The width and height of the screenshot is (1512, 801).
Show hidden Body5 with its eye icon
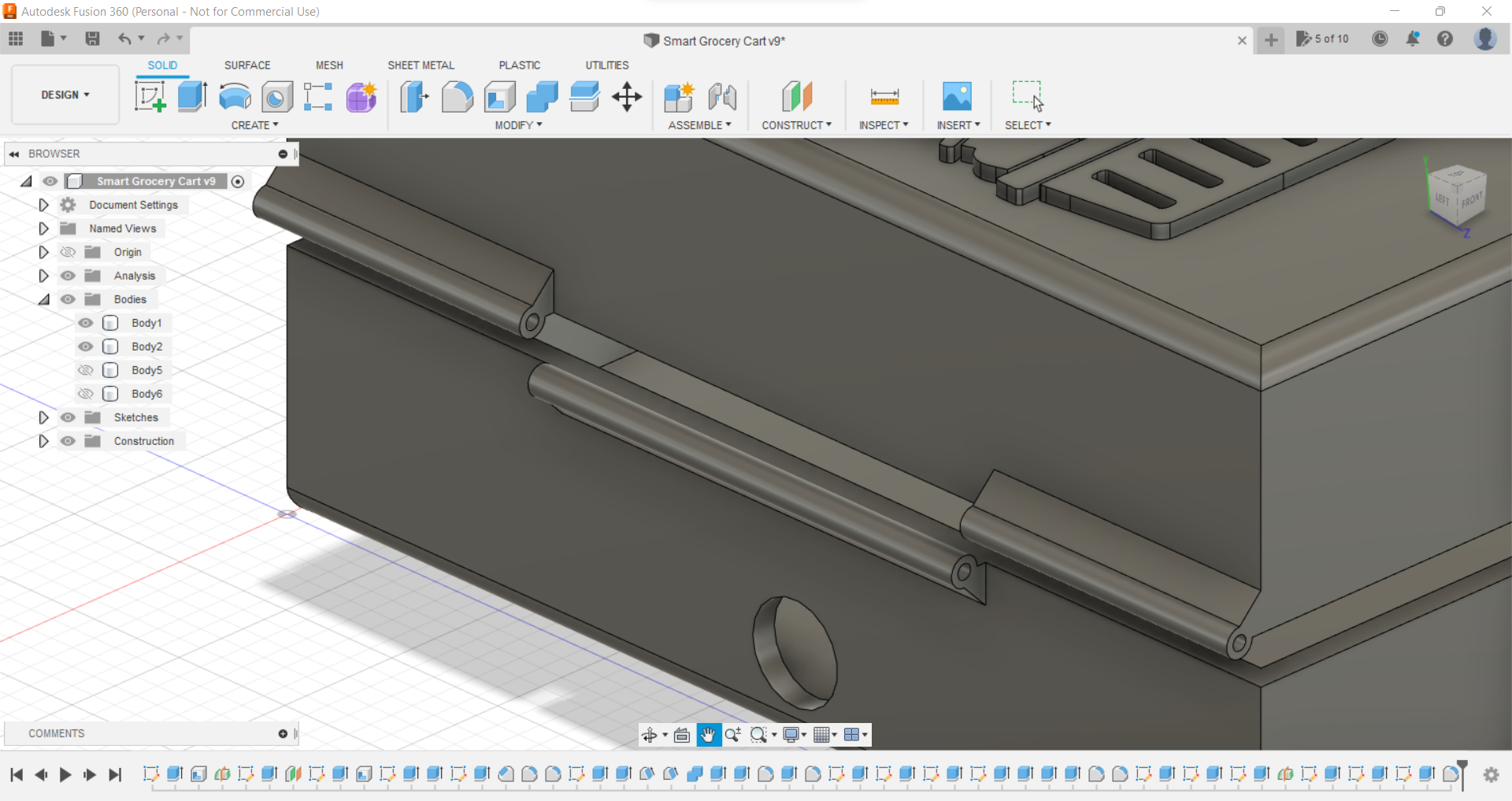point(86,370)
